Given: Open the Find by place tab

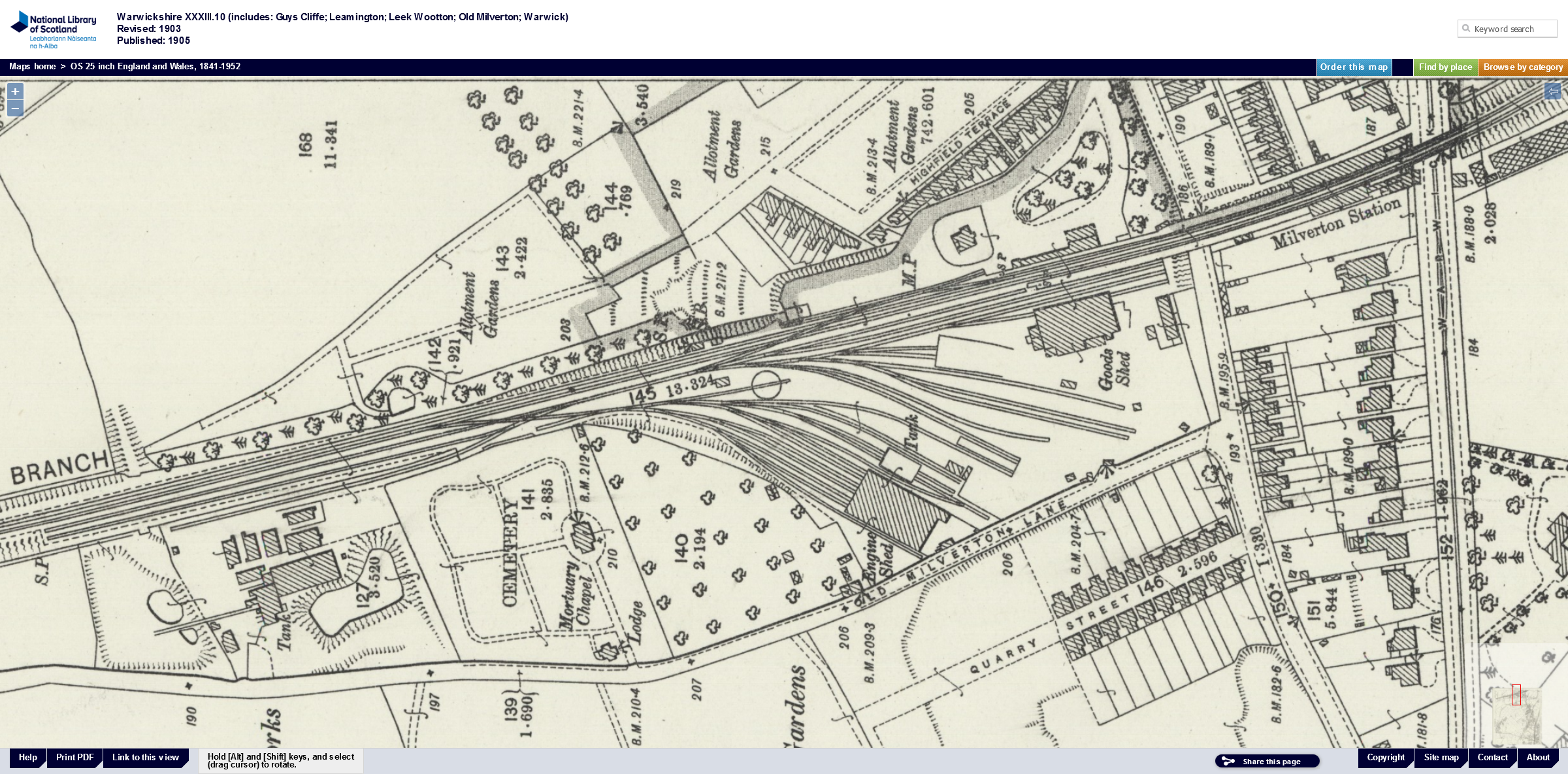Looking at the screenshot, I should pyautogui.click(x=1445, y=67).
